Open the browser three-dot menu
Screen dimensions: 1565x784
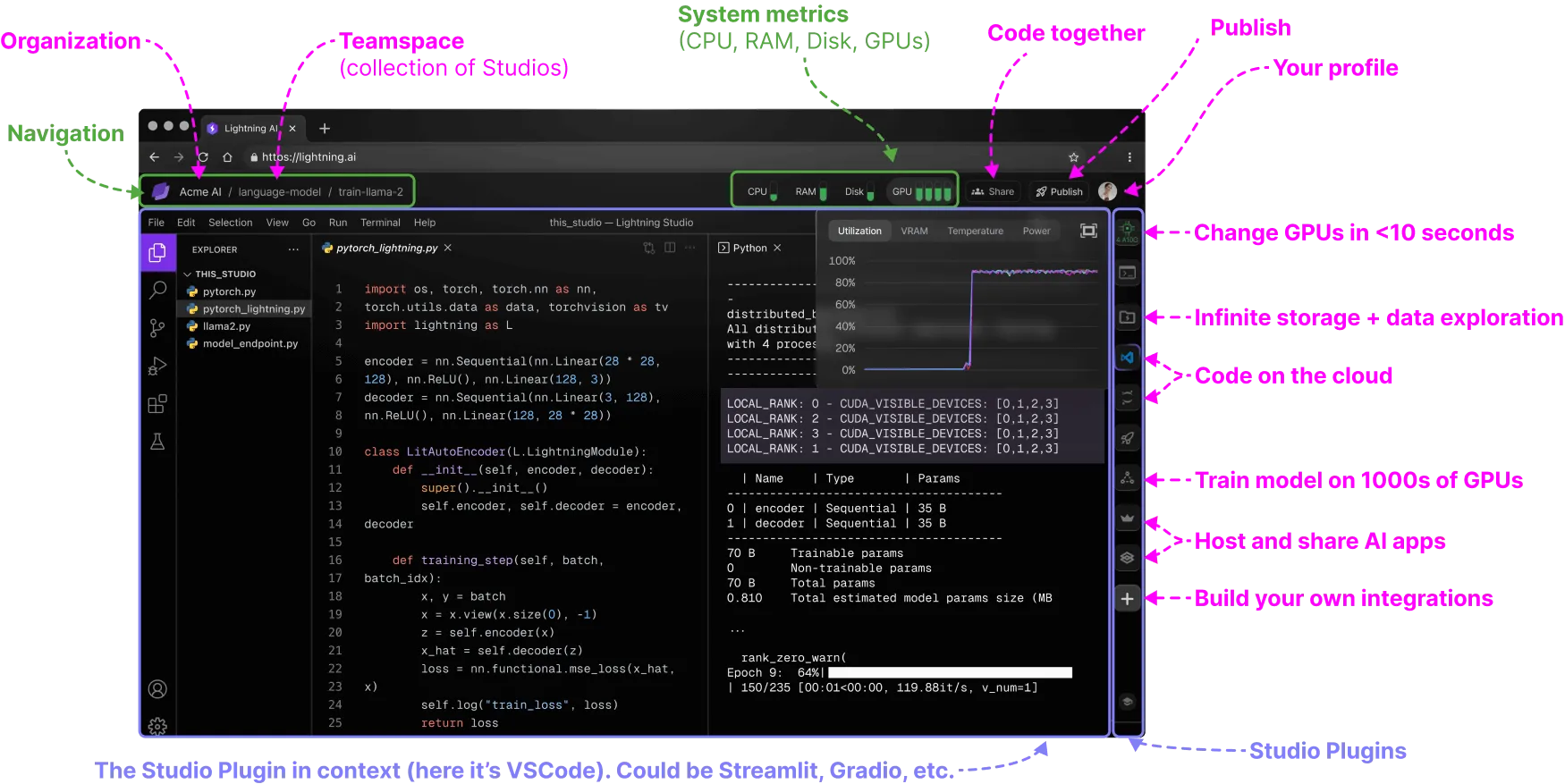click(x=1129, y=156)
